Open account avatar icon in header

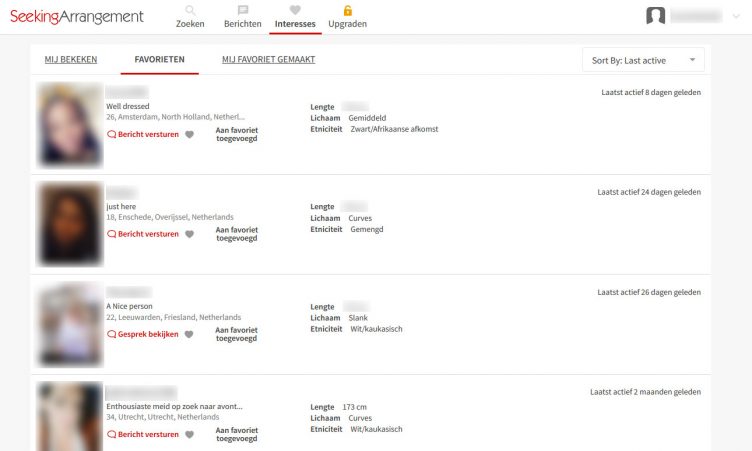656,16
